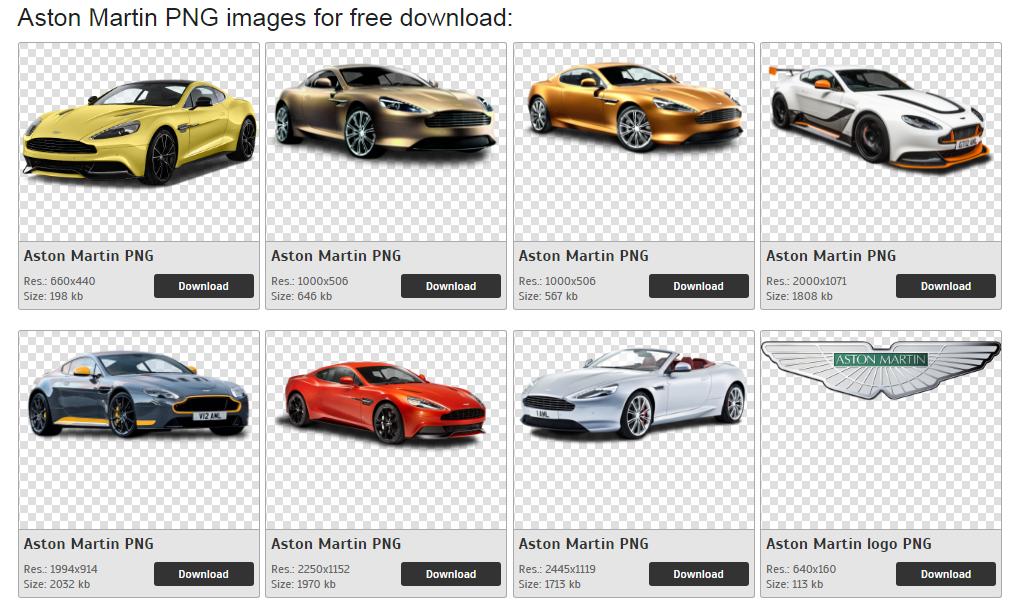Viewport: 1012px width, 606px height.
Task: Open the beige-gold Aston Martin thumbnail
Action: pyautogui.click(x=386, y=143)
